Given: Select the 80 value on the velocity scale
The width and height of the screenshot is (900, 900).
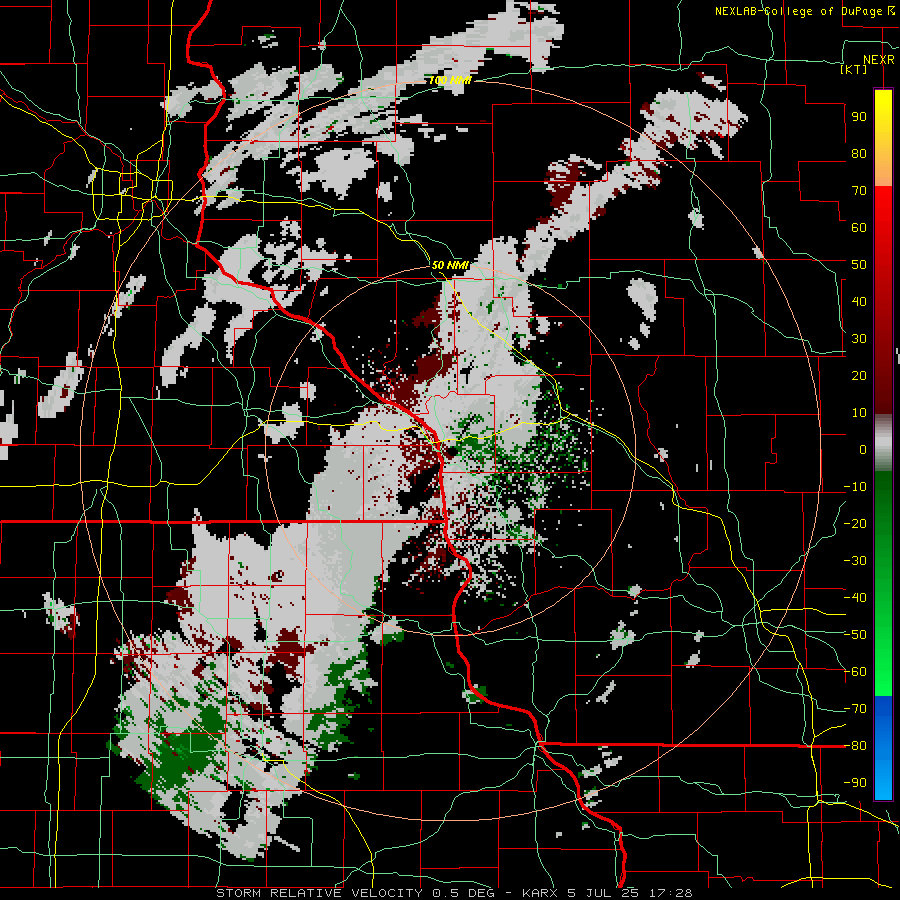Looking at the screenshot, I should (859, 154).
